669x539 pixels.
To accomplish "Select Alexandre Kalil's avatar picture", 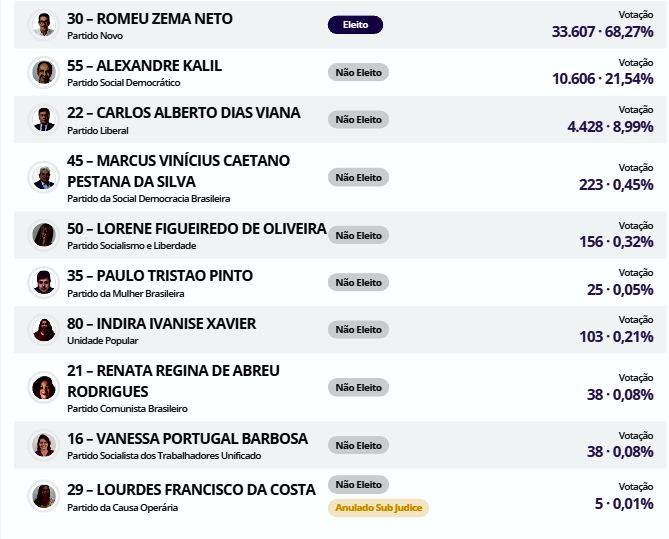I will [x=44, y=72].
